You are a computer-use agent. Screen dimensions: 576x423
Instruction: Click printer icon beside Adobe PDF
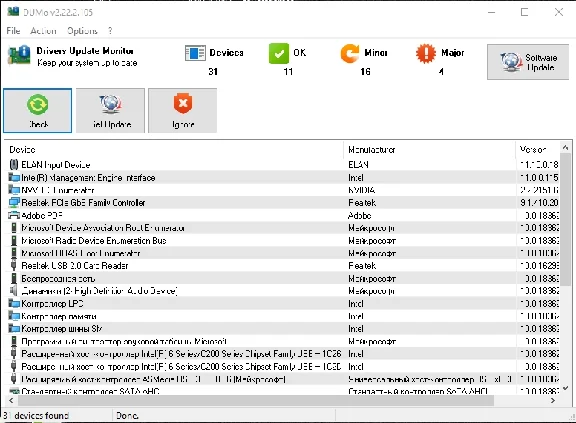(x=14, y=216)
